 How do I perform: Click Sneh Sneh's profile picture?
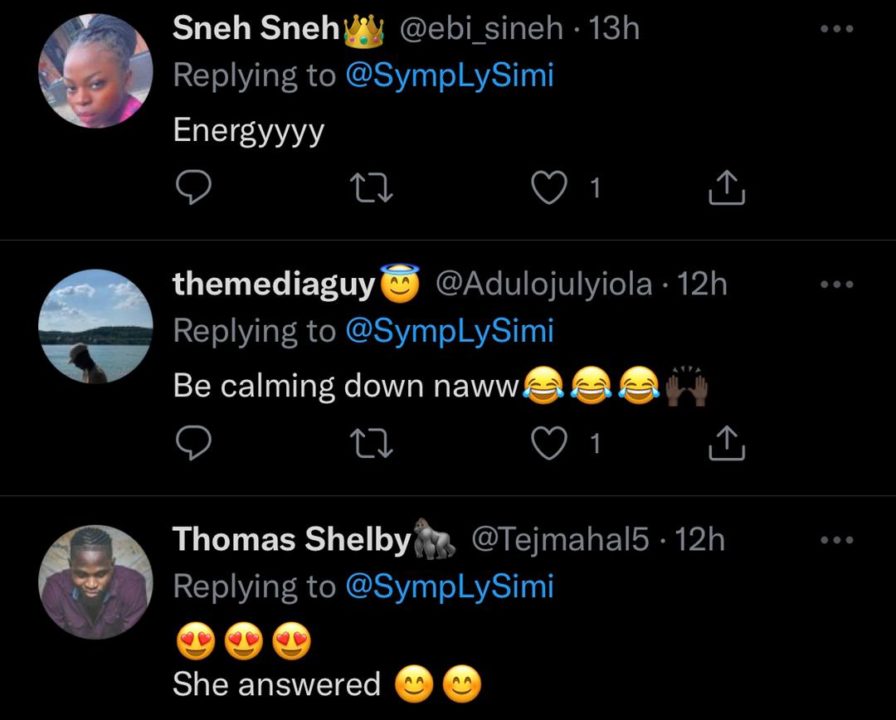pos(96,70)
